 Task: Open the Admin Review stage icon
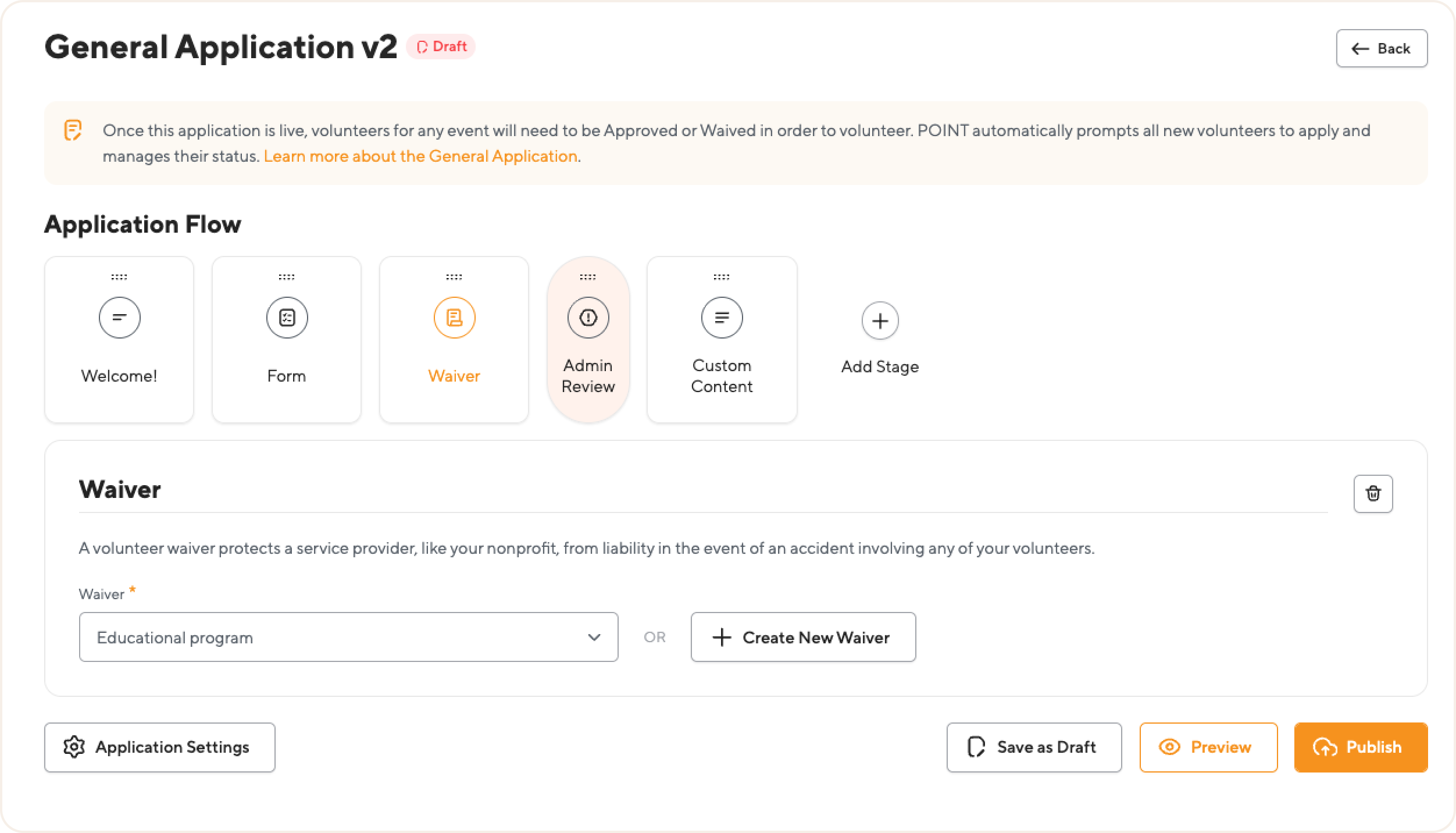(x=588, y=318)
